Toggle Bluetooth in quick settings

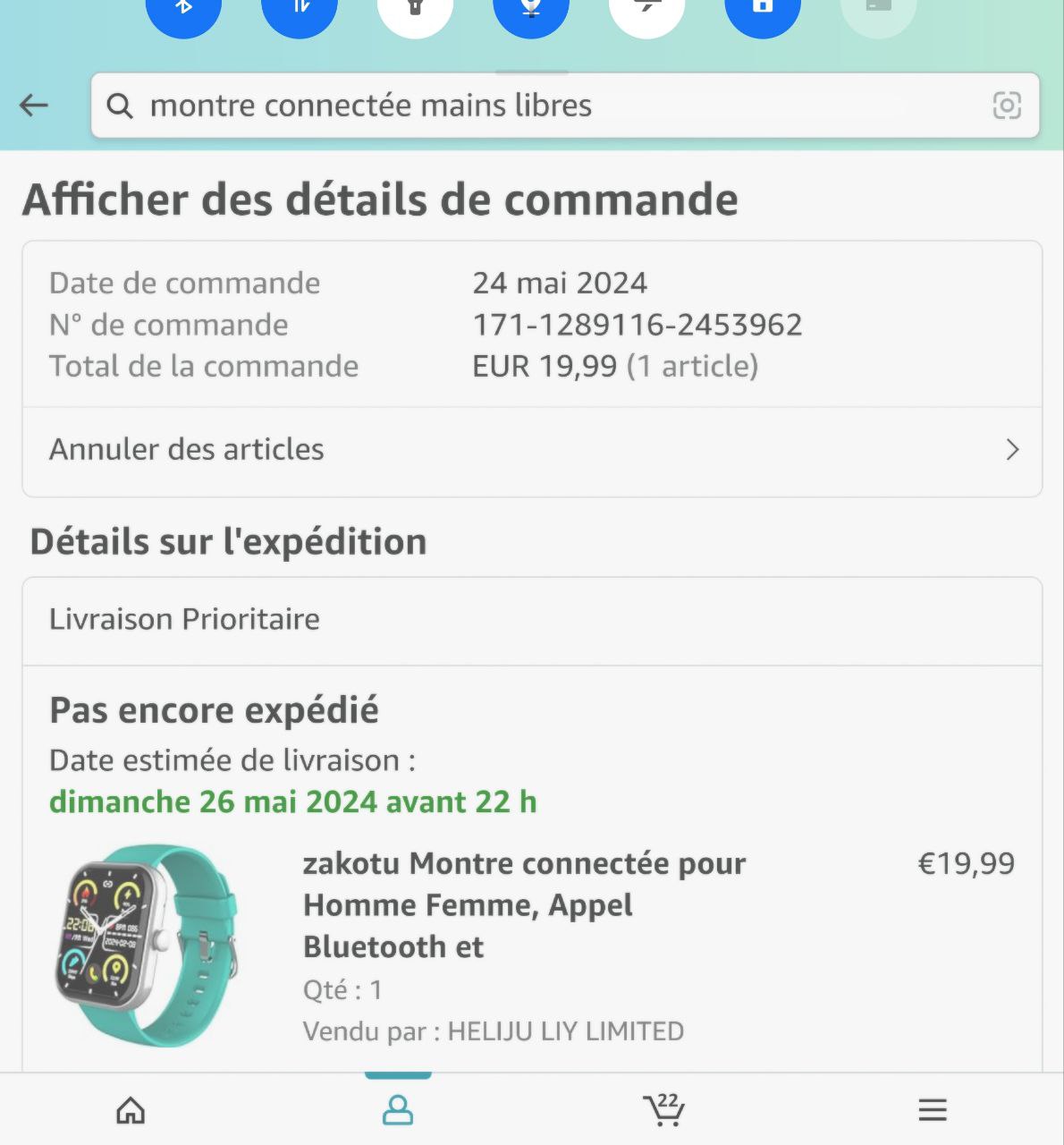tap(183, 9)
